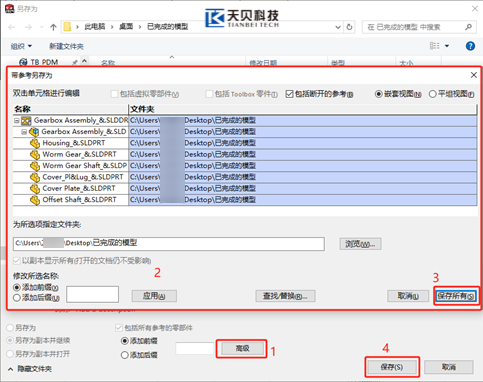Click the 已完成的模型 breadcrumb

coord(168,27)
